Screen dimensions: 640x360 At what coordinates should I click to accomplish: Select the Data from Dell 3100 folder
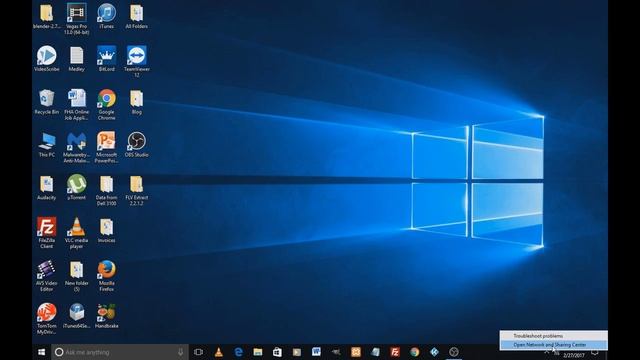click(107, 190)
